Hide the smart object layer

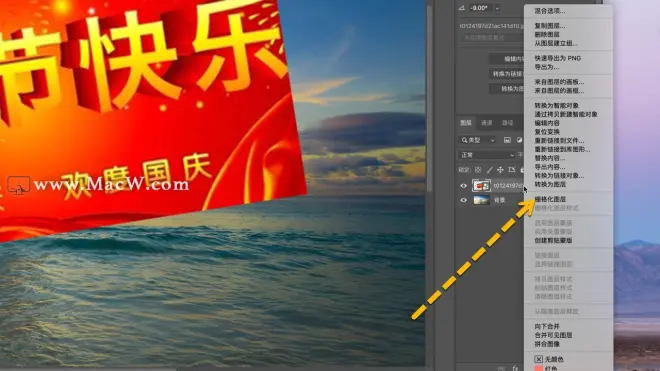463,185
